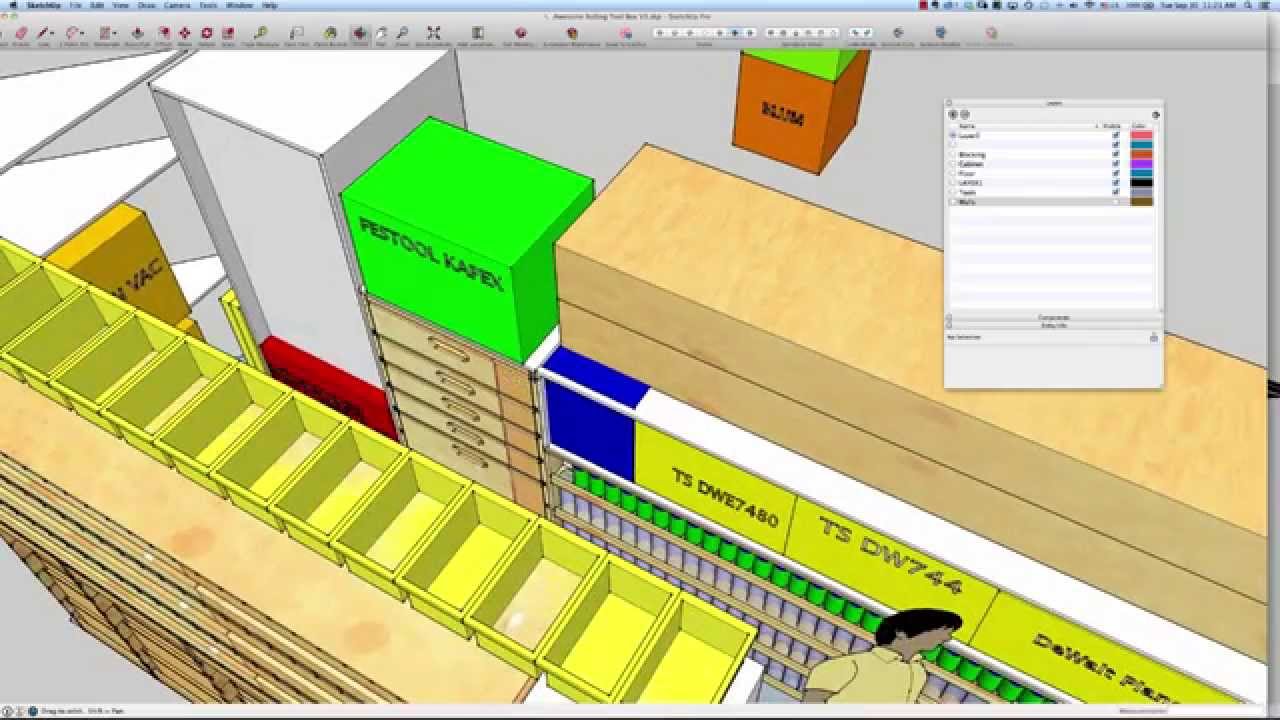Screen dimensions: 1280x720
Task: Open Get Models from the toolbar
Action: pyautogui.click(x=521, y=33)
